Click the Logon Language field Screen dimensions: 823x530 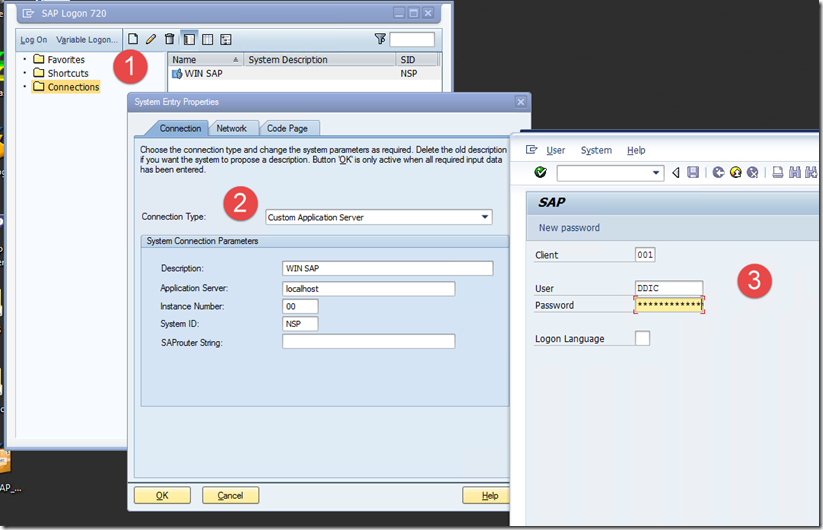[642, 339]
